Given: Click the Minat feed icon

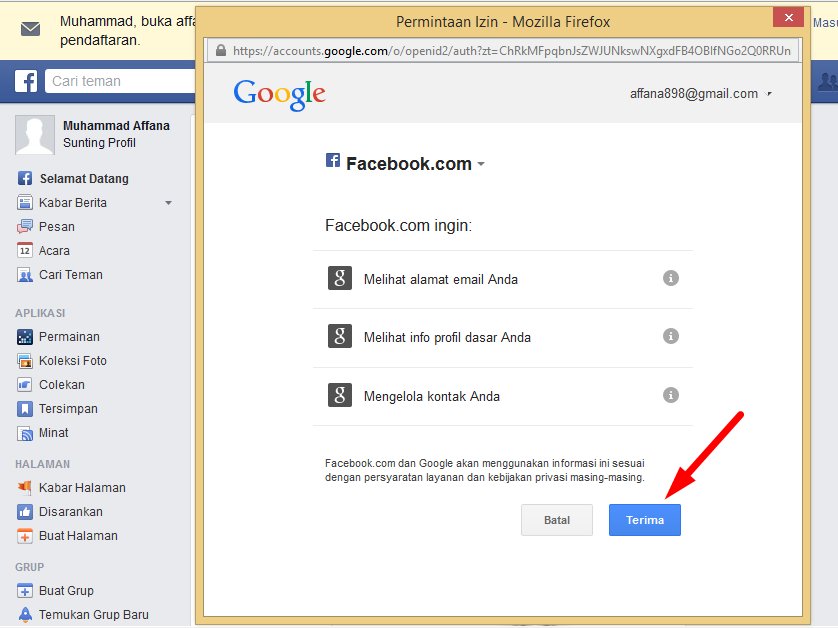Looking at the screenshot, I should [25, 433].
